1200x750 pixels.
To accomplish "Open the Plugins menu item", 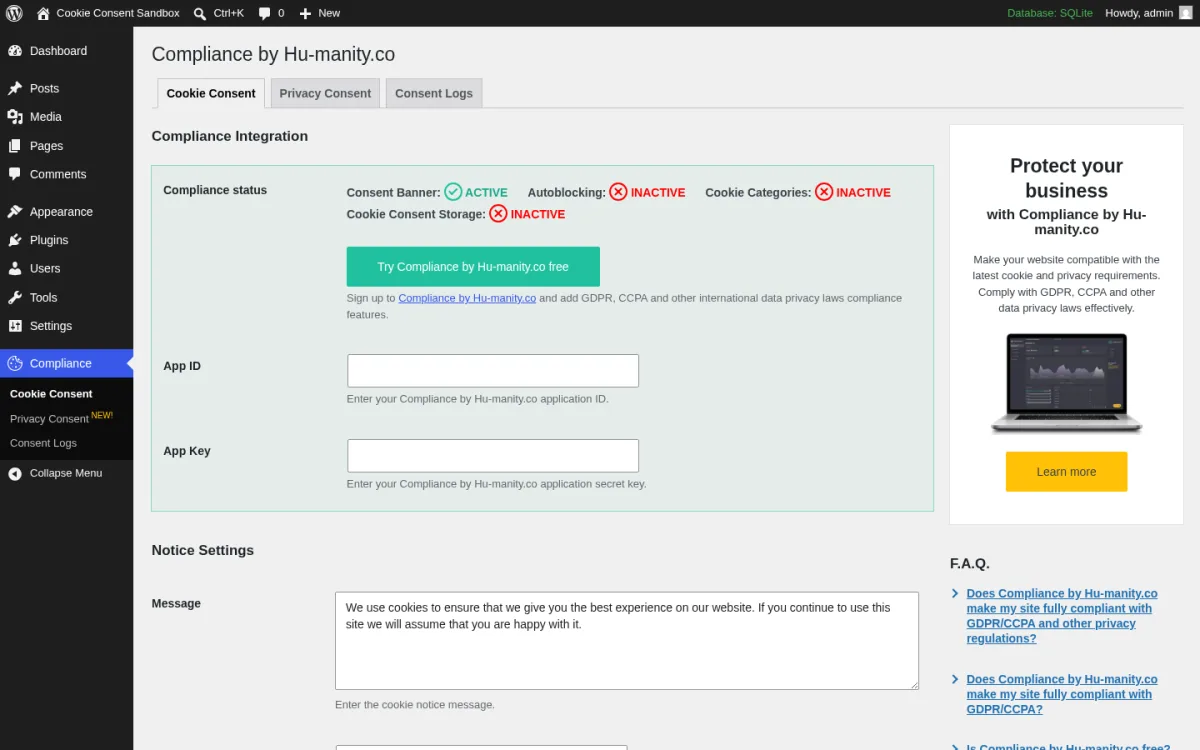I will (x=66, y=240).
